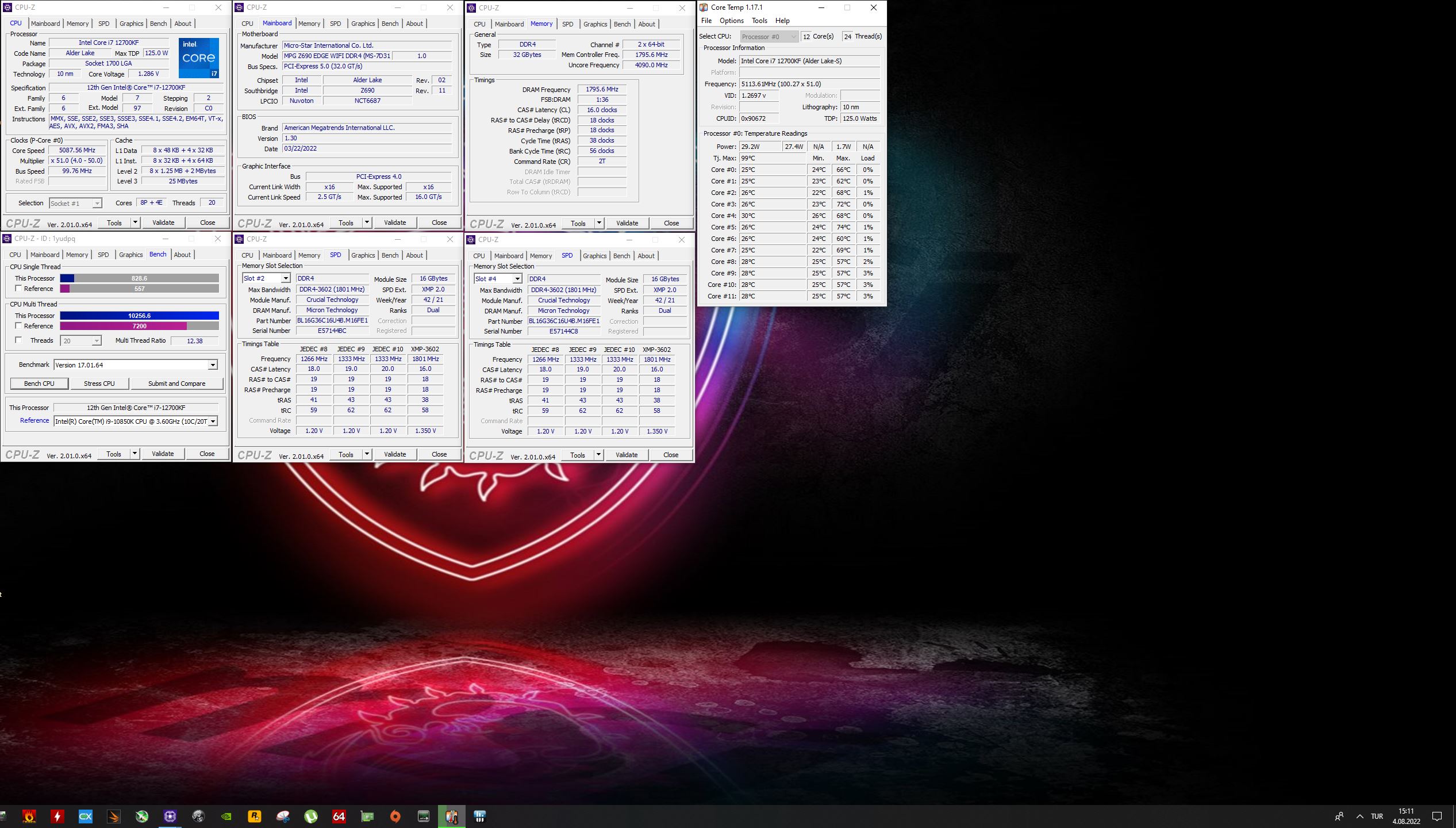Image resolution: width=1456 pixels, height=828 pixels.
Task: Click the Core Speed 5087.56 MHz field
Action: pyautogui.click(x=77, y=151)
